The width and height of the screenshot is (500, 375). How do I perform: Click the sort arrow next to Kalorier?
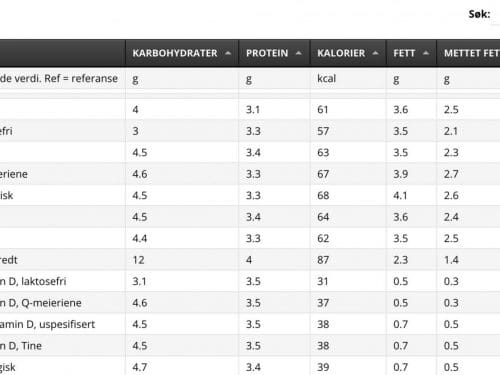pos(375,53)
